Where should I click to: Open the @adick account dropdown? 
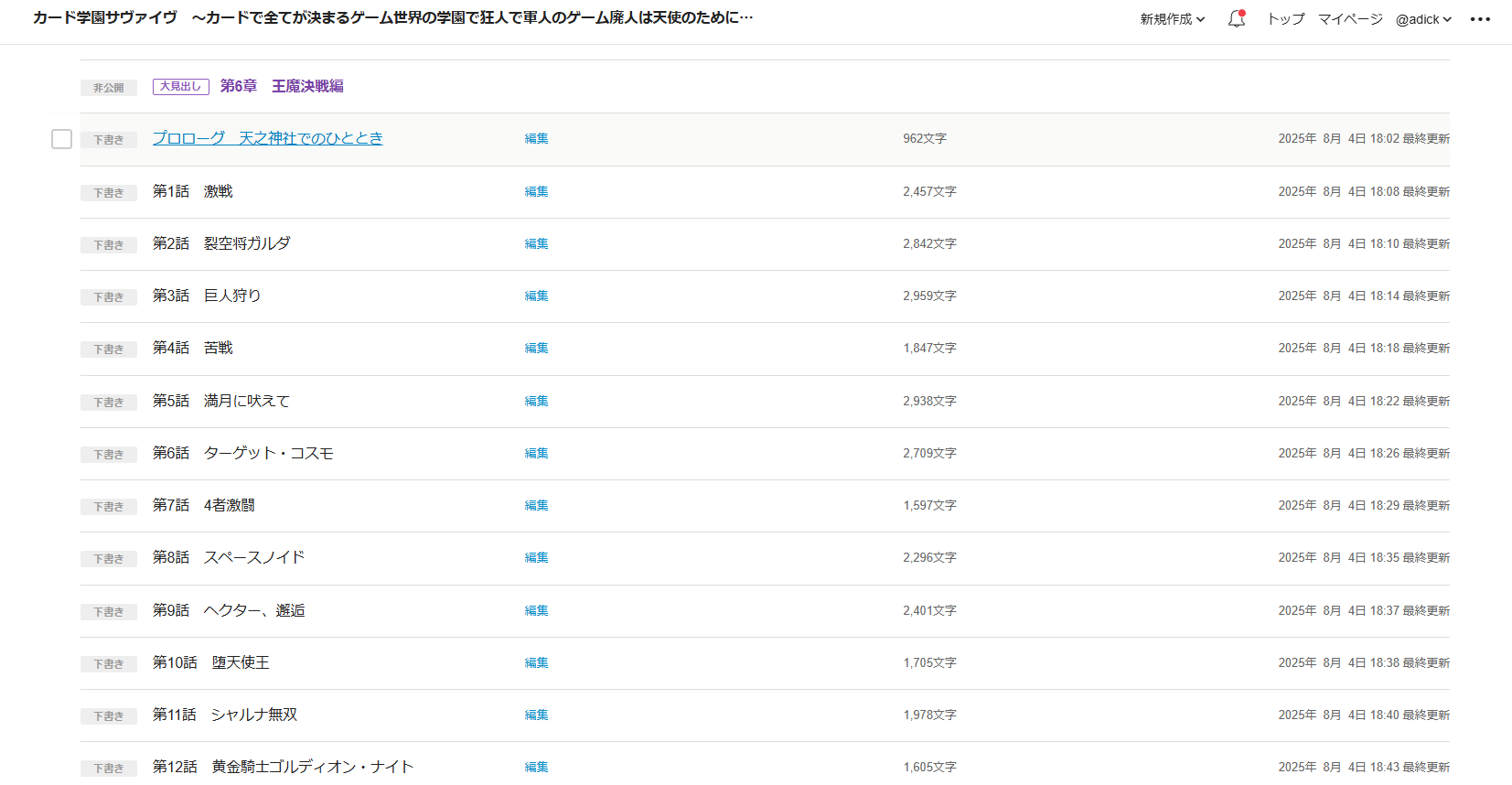click(x=1423, y=19)
